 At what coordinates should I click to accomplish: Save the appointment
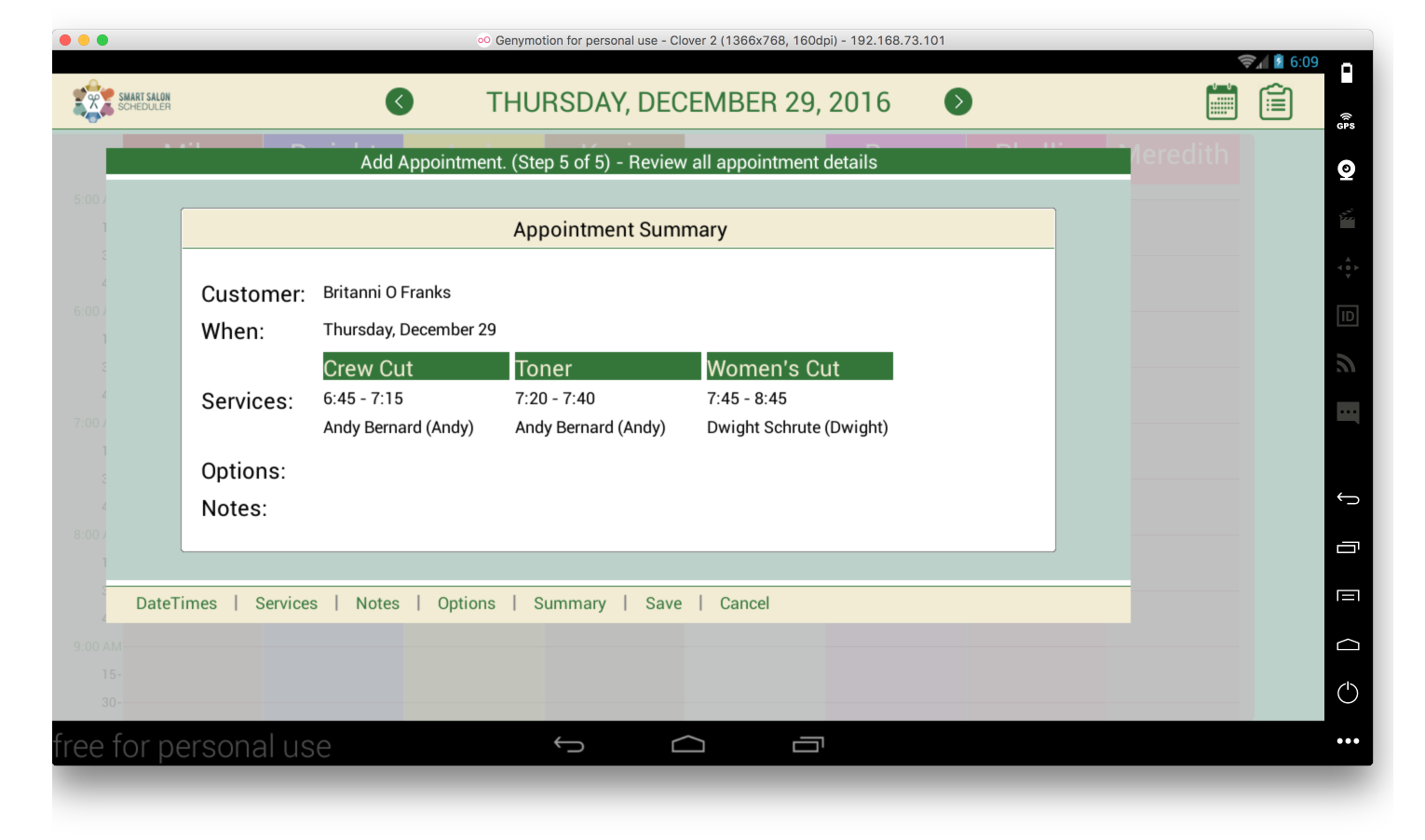[663, 603]
